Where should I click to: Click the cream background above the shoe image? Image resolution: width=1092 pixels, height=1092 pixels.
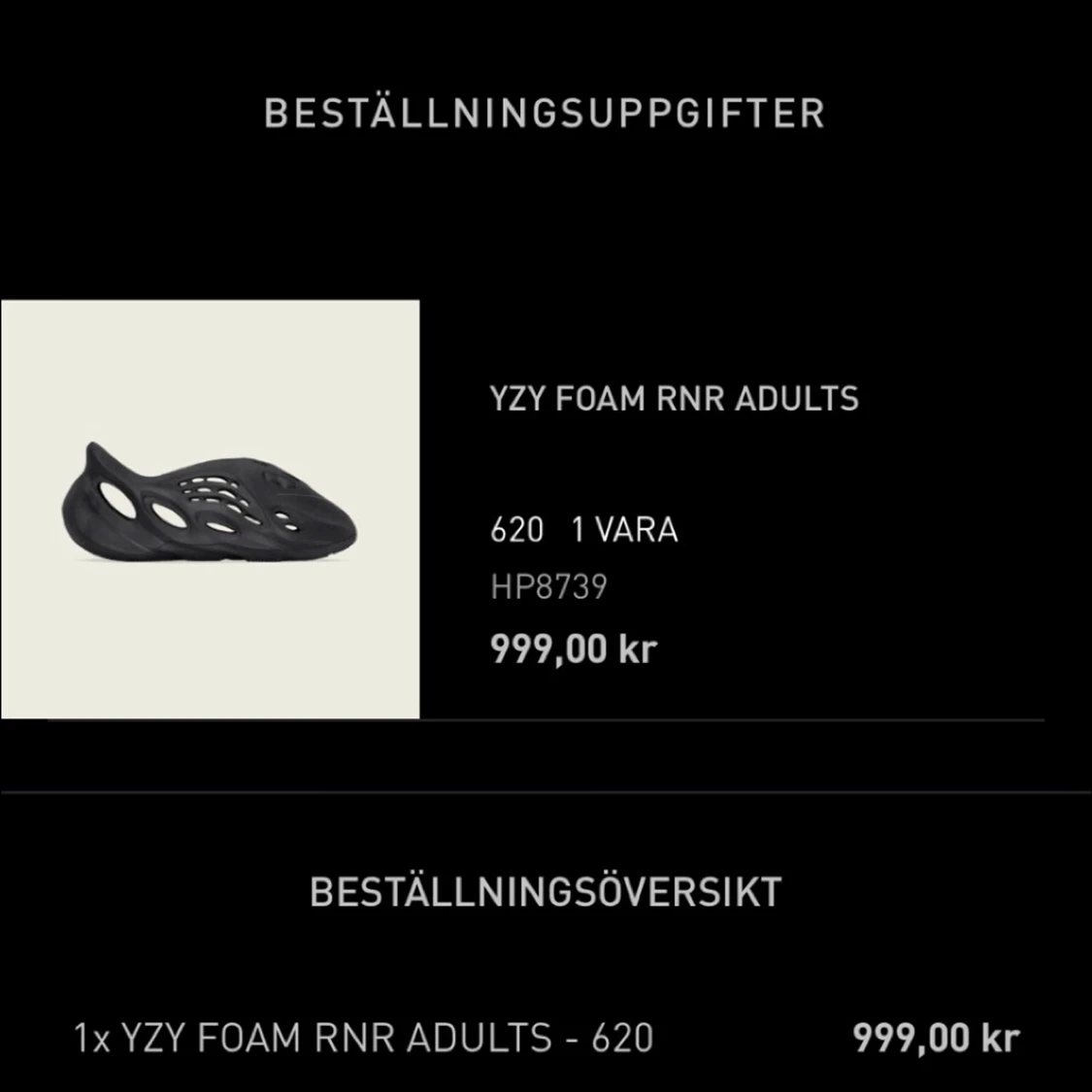pos(210,359)
